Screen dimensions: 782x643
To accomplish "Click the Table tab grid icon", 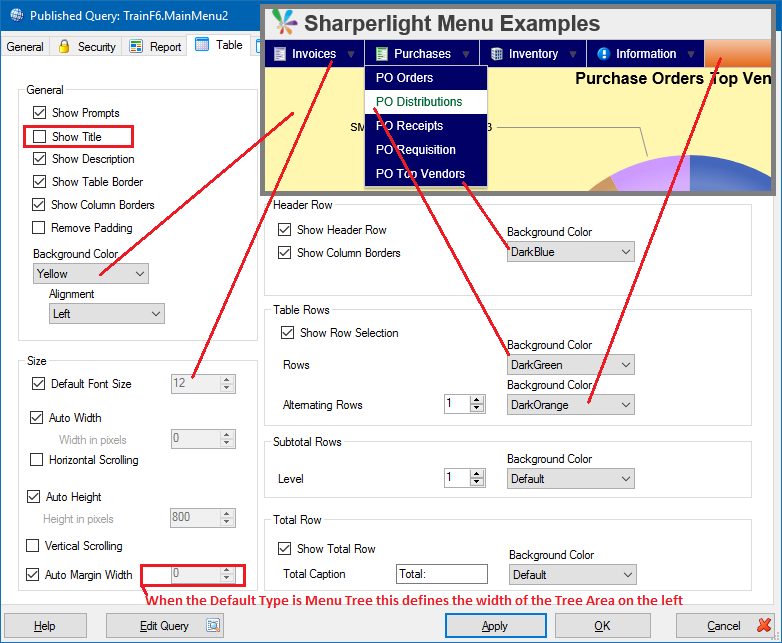I will [202, 44].
